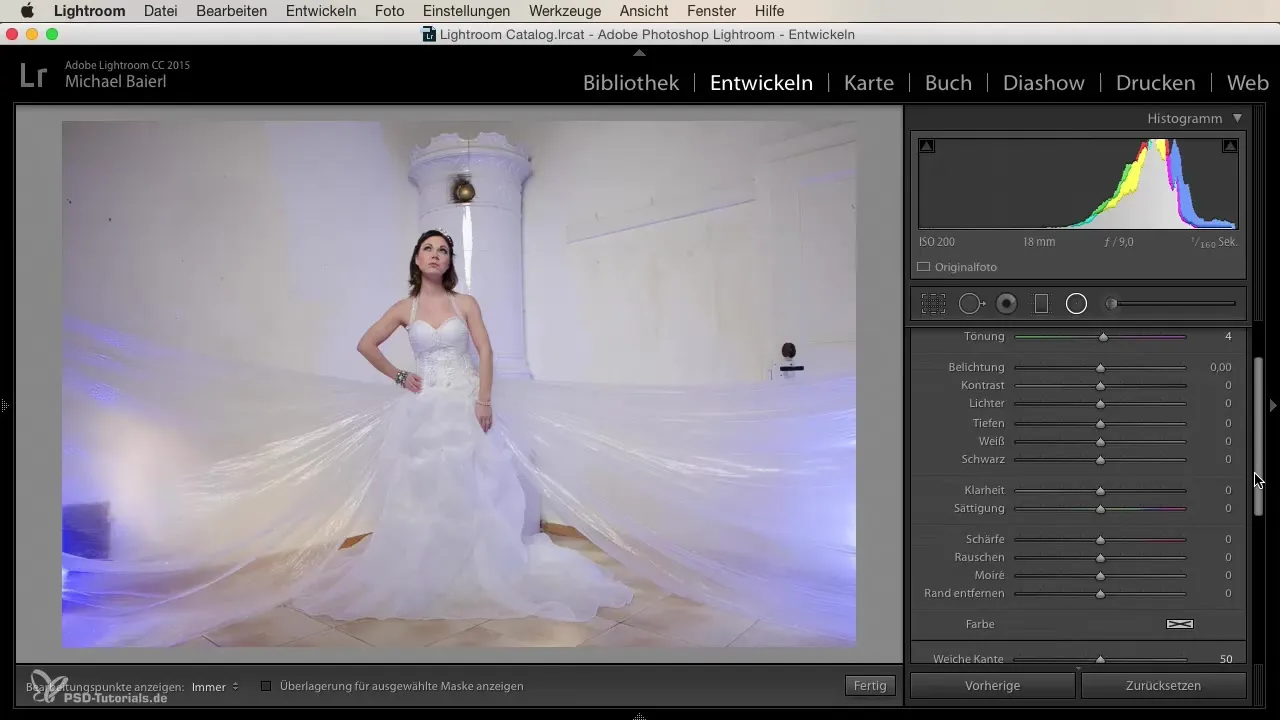Click the Moiré slider handle
1280x720 pixels.
1100,576
